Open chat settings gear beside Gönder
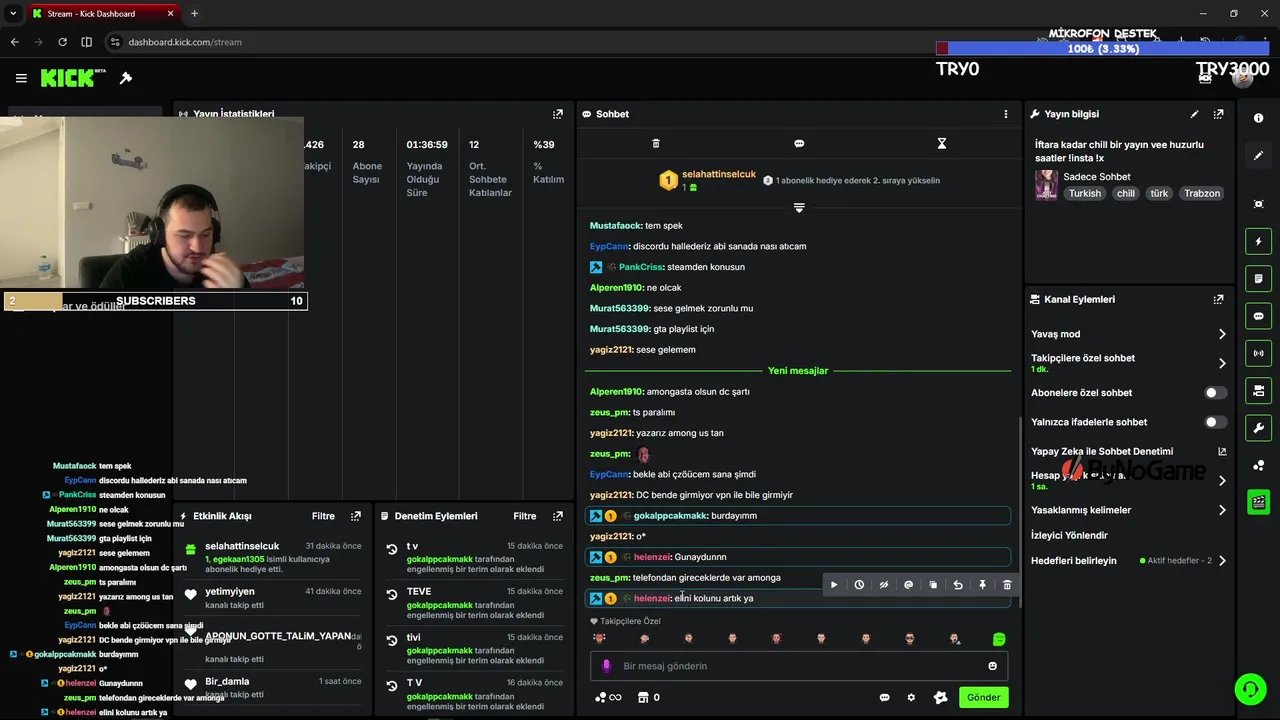The width and height of the screenshot is (1280, 720). (x=911, y=698)
